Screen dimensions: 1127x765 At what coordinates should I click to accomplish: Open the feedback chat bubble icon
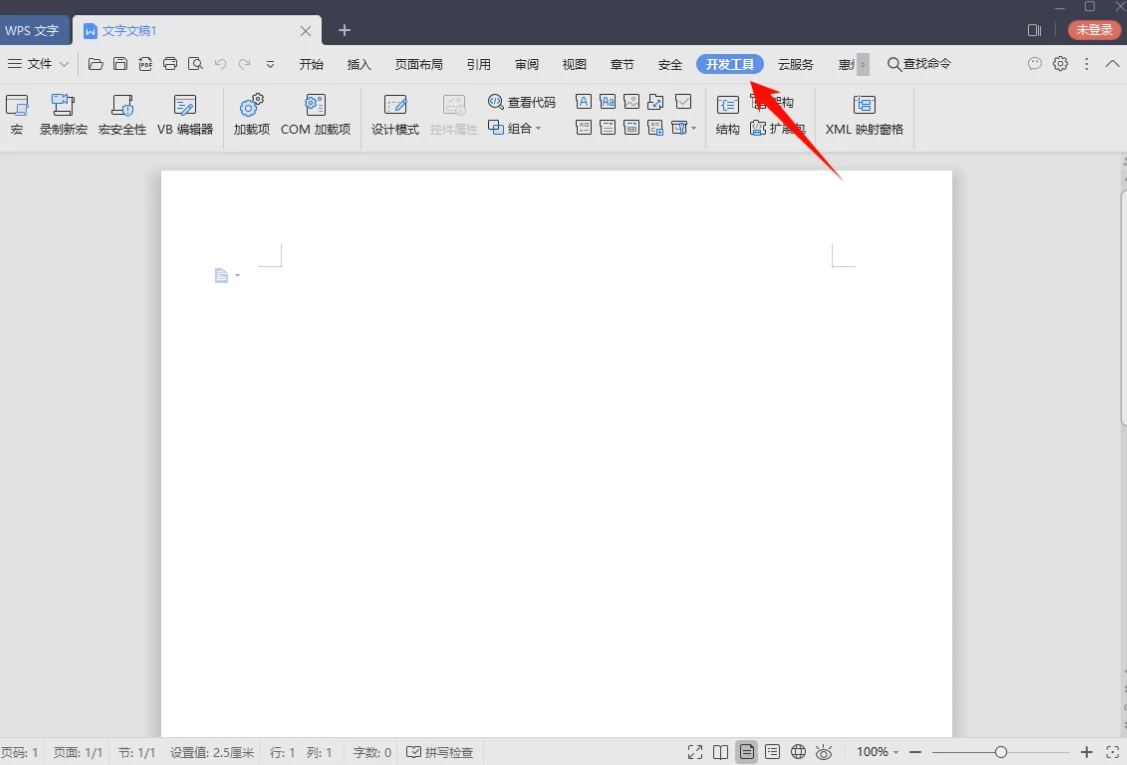pyautogui.click(x=1034, y=64)
